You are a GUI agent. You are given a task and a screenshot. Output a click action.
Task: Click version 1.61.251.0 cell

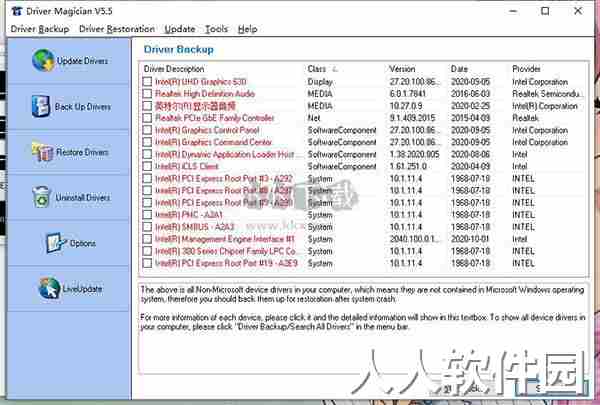click(x=408, y=167)
